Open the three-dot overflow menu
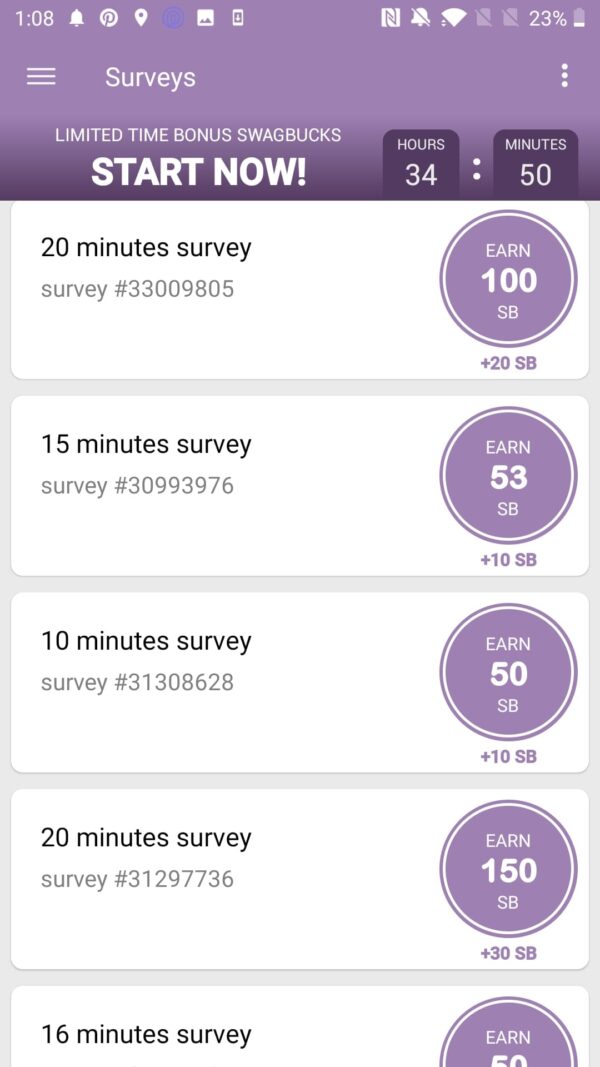This screenshot has width=600, height=1067. point(564,76)
